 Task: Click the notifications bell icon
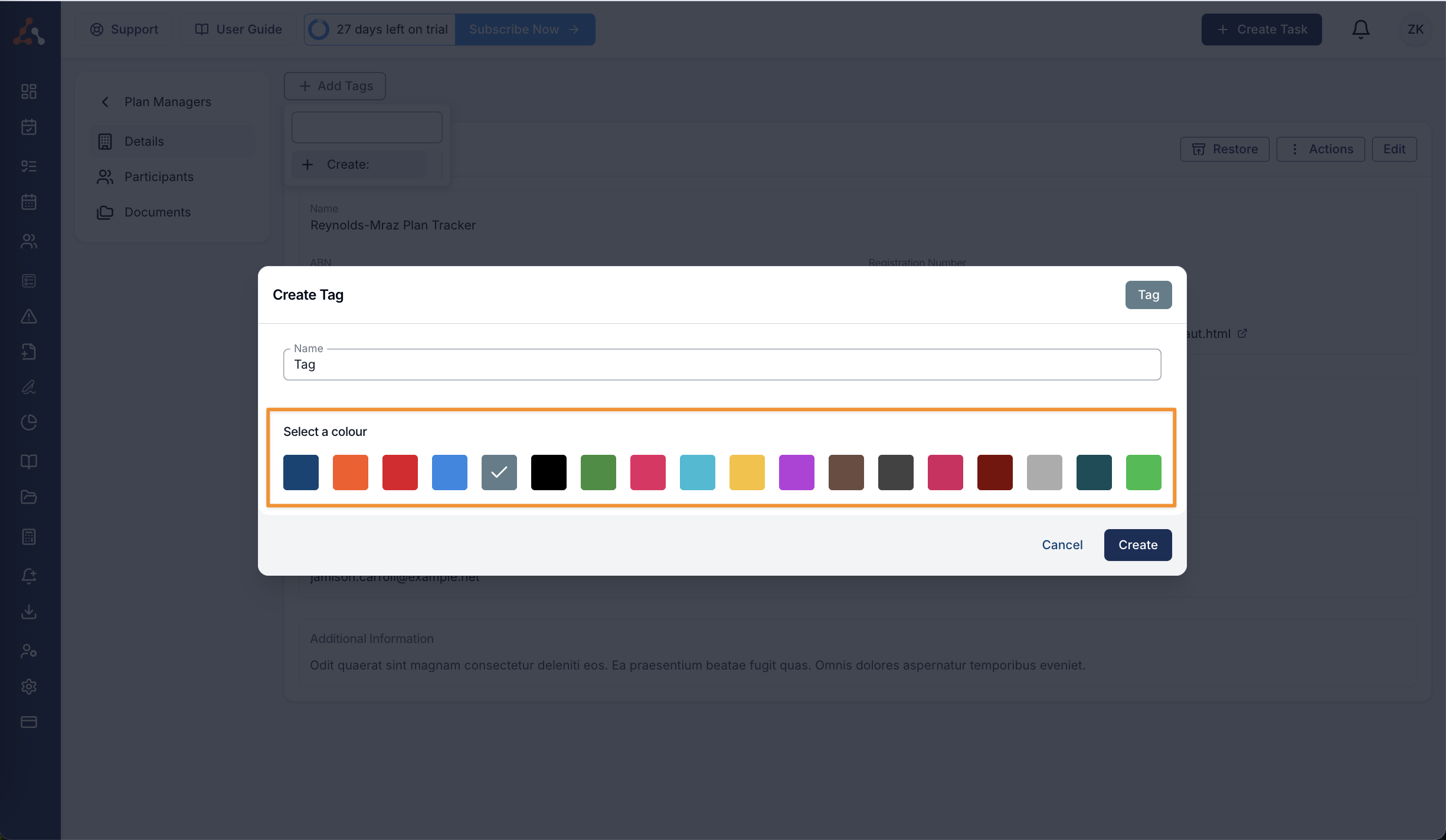click(x=1360, y=29)
